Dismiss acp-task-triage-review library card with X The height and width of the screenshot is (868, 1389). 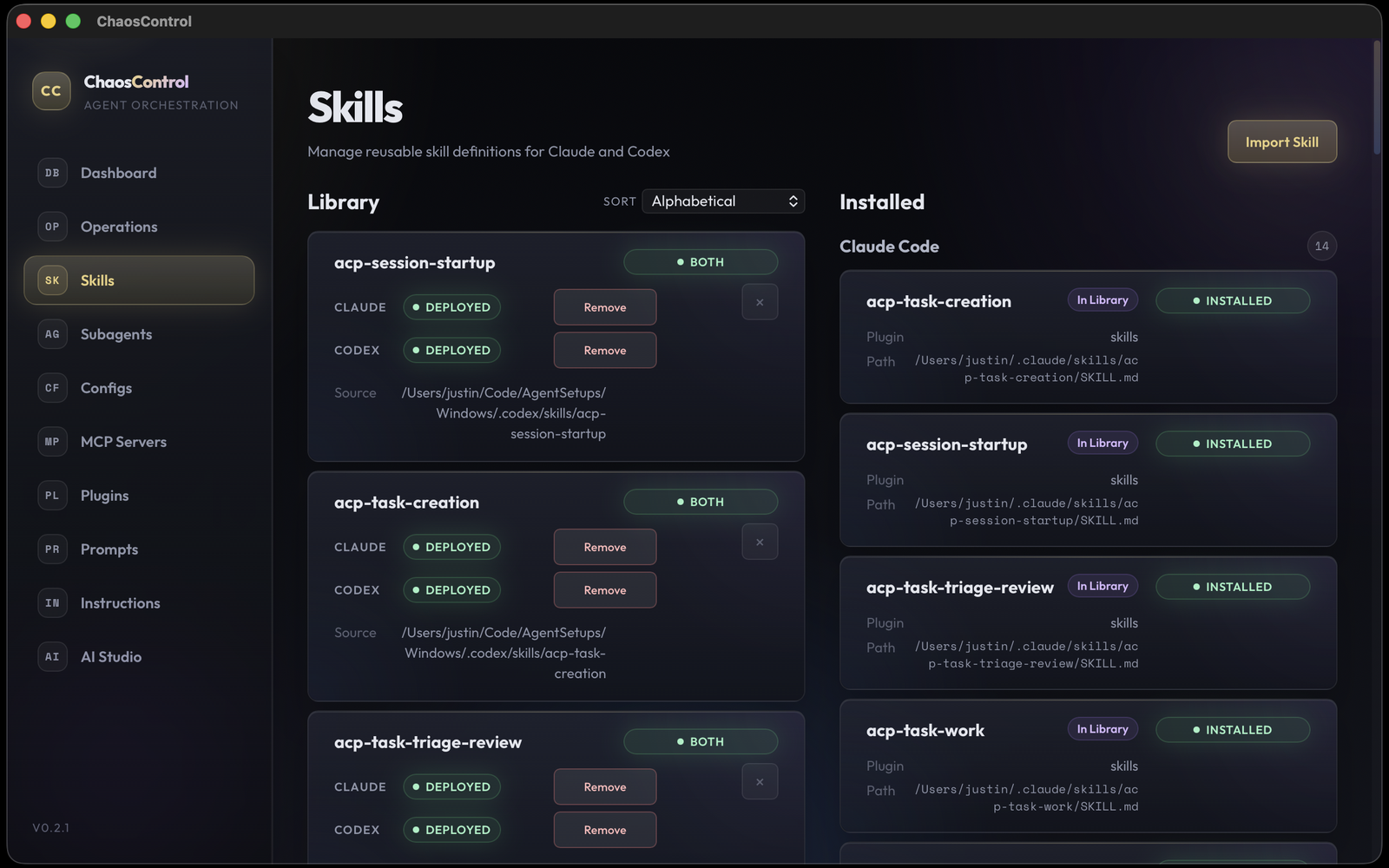[760, 781]
